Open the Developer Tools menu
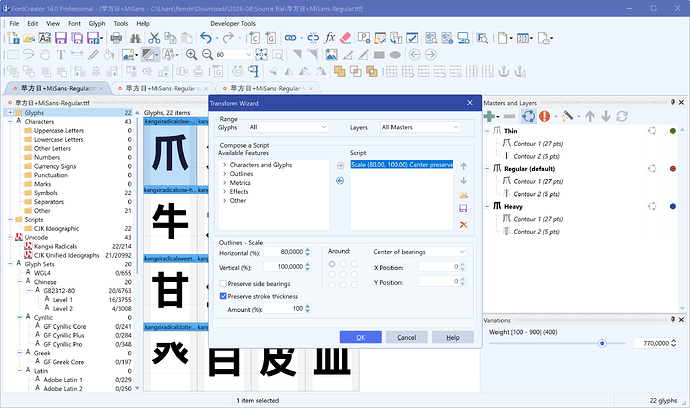The width and height of the screenshot is (690, 408). point(233,24)
